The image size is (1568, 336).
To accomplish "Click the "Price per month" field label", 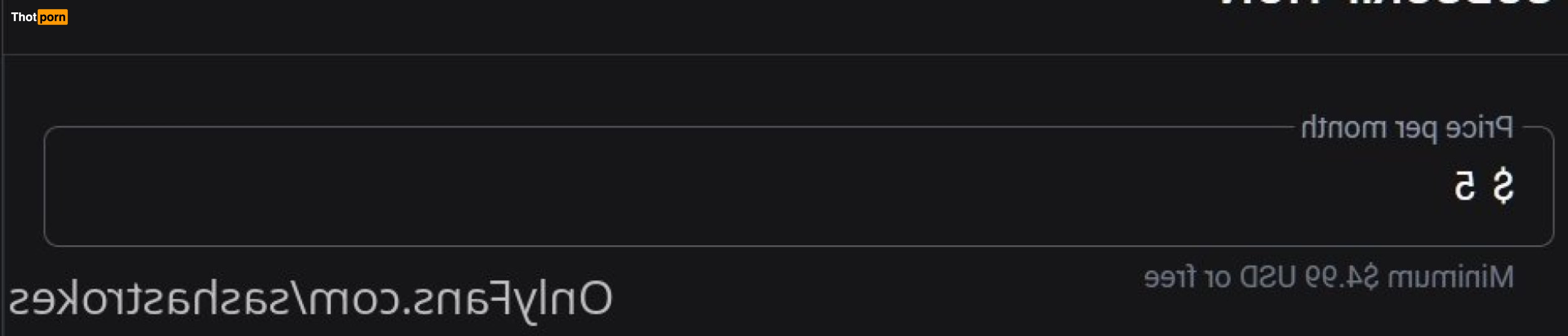I will tap(1406, 128).
